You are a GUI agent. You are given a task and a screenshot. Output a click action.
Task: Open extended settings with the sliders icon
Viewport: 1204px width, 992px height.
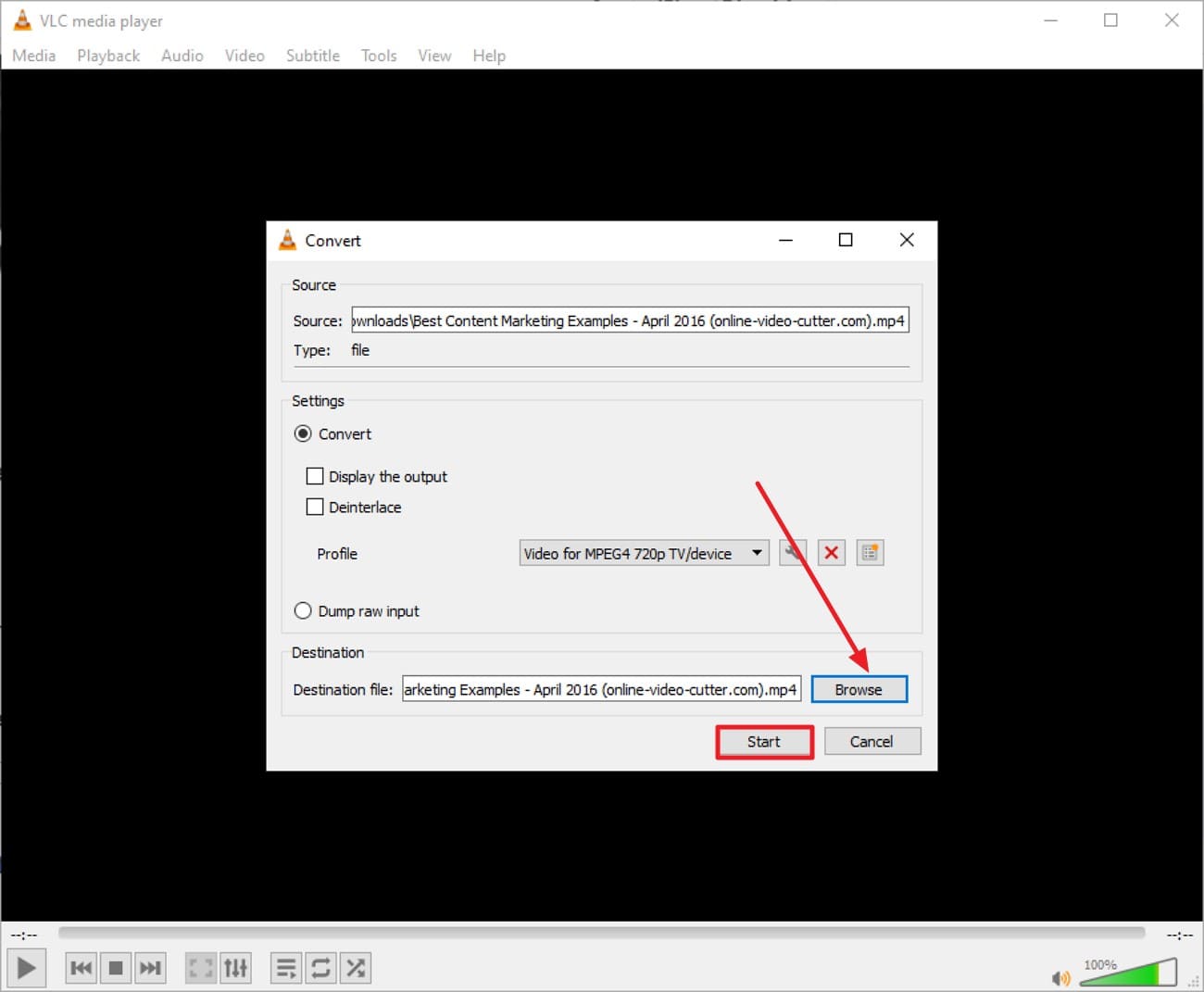point(235,967)
